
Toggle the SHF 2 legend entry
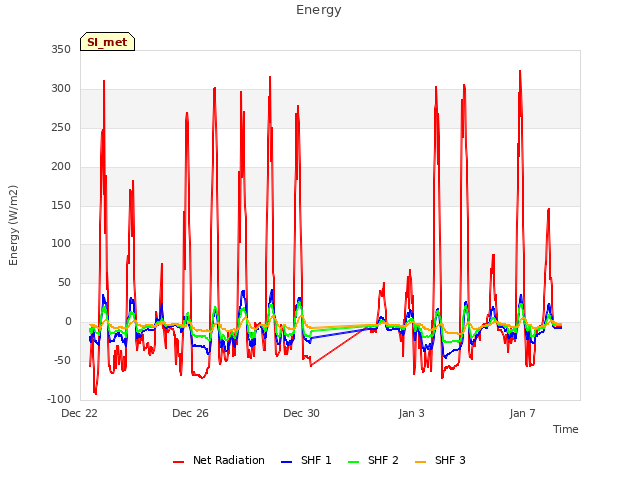coord(373,460)
